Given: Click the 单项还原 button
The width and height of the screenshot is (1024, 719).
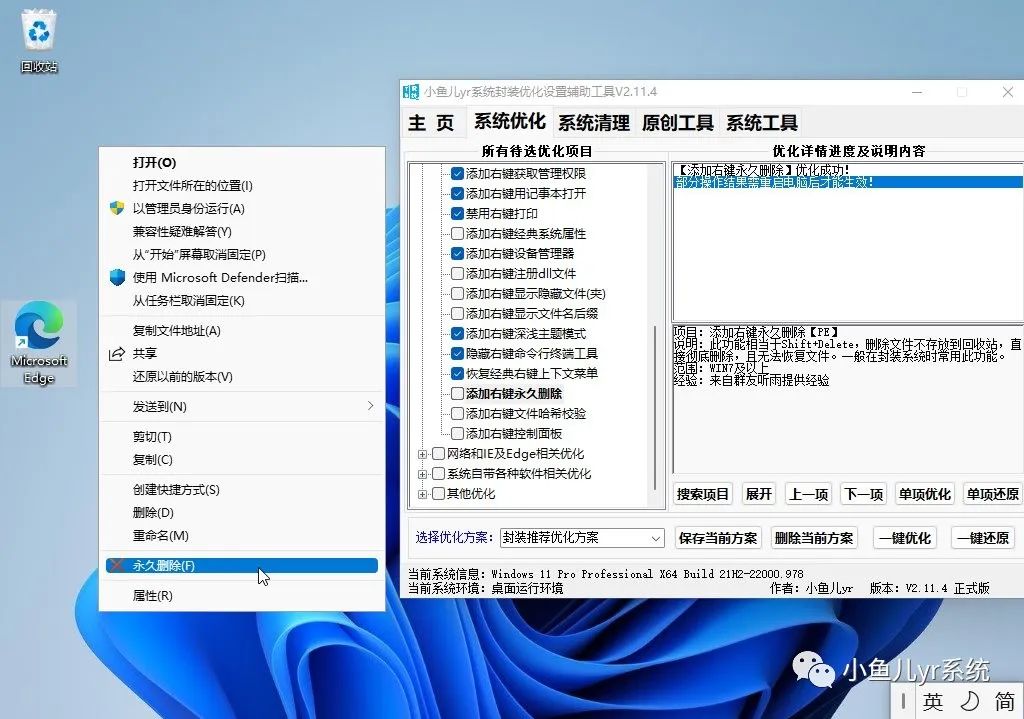Looking at the screenshot, I should tap(993, 494).
